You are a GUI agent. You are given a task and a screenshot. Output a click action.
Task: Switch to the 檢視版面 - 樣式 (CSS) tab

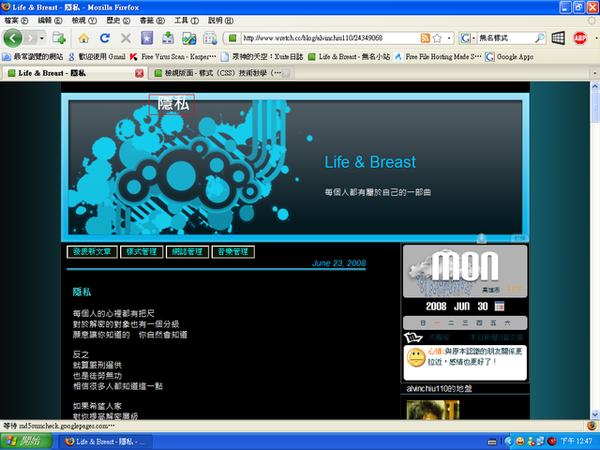(223, 73)
